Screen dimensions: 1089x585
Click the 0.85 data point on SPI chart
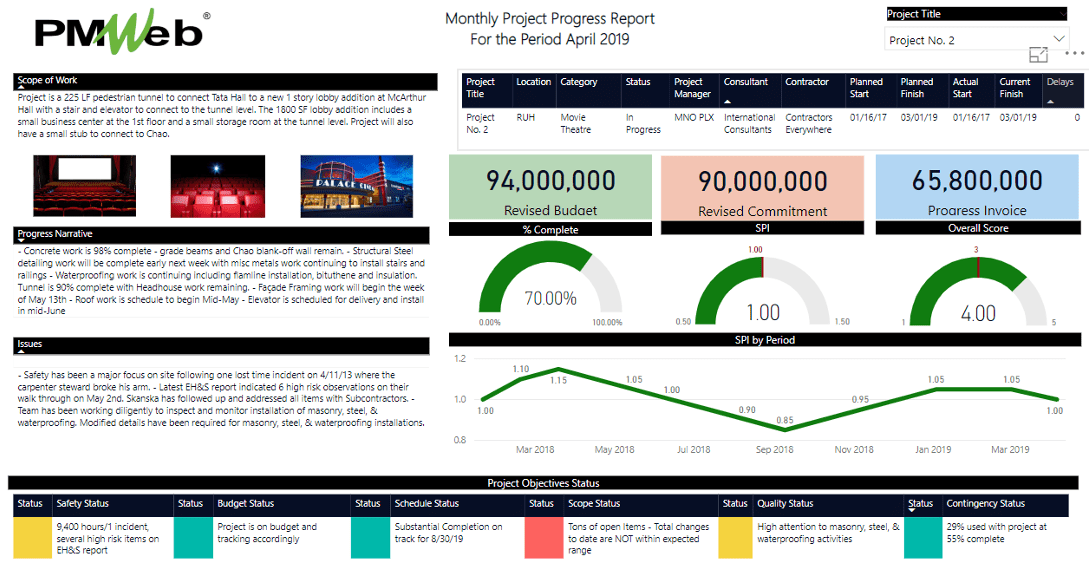pos(787,429)
